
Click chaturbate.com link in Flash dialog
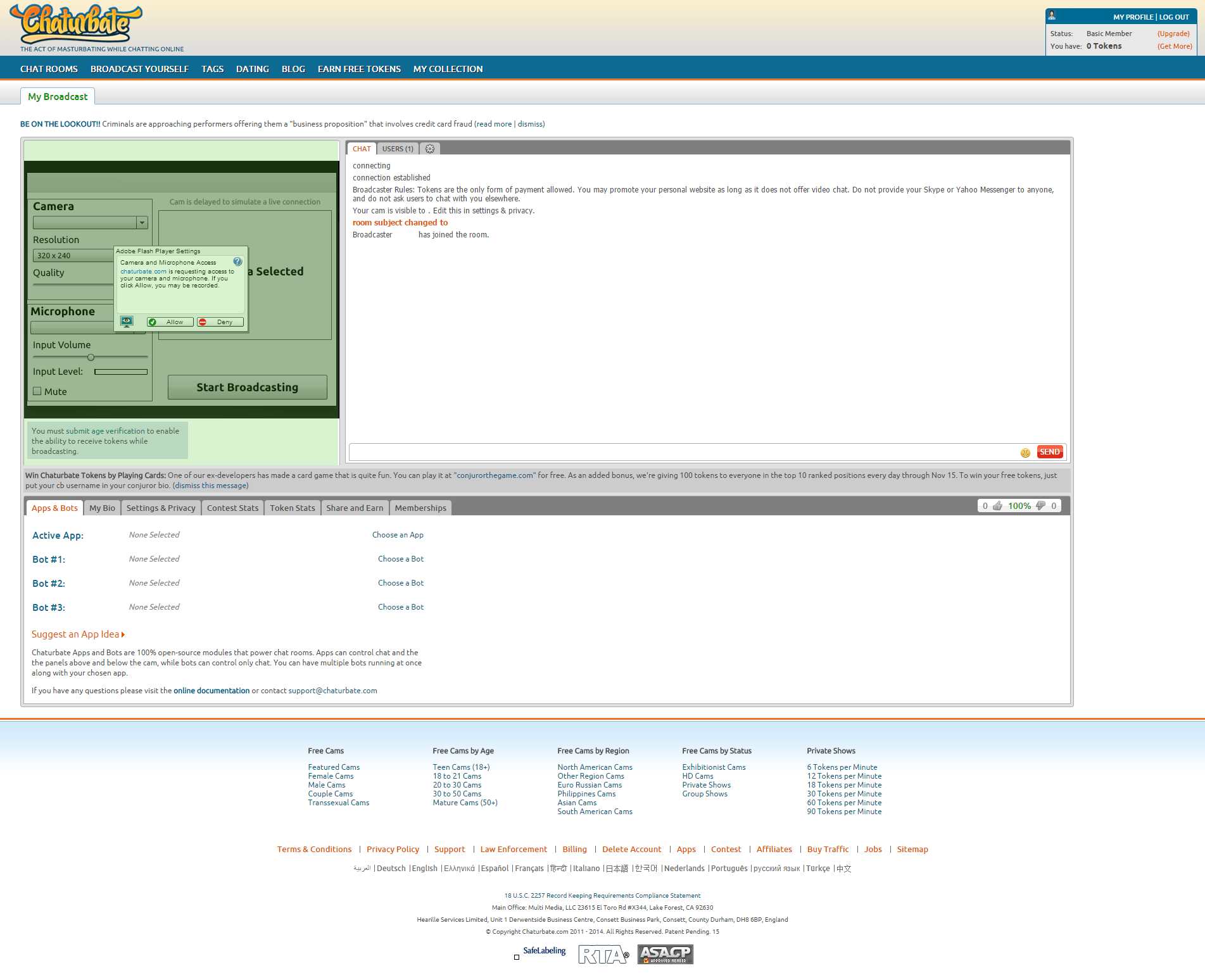(x=143, y=272)
